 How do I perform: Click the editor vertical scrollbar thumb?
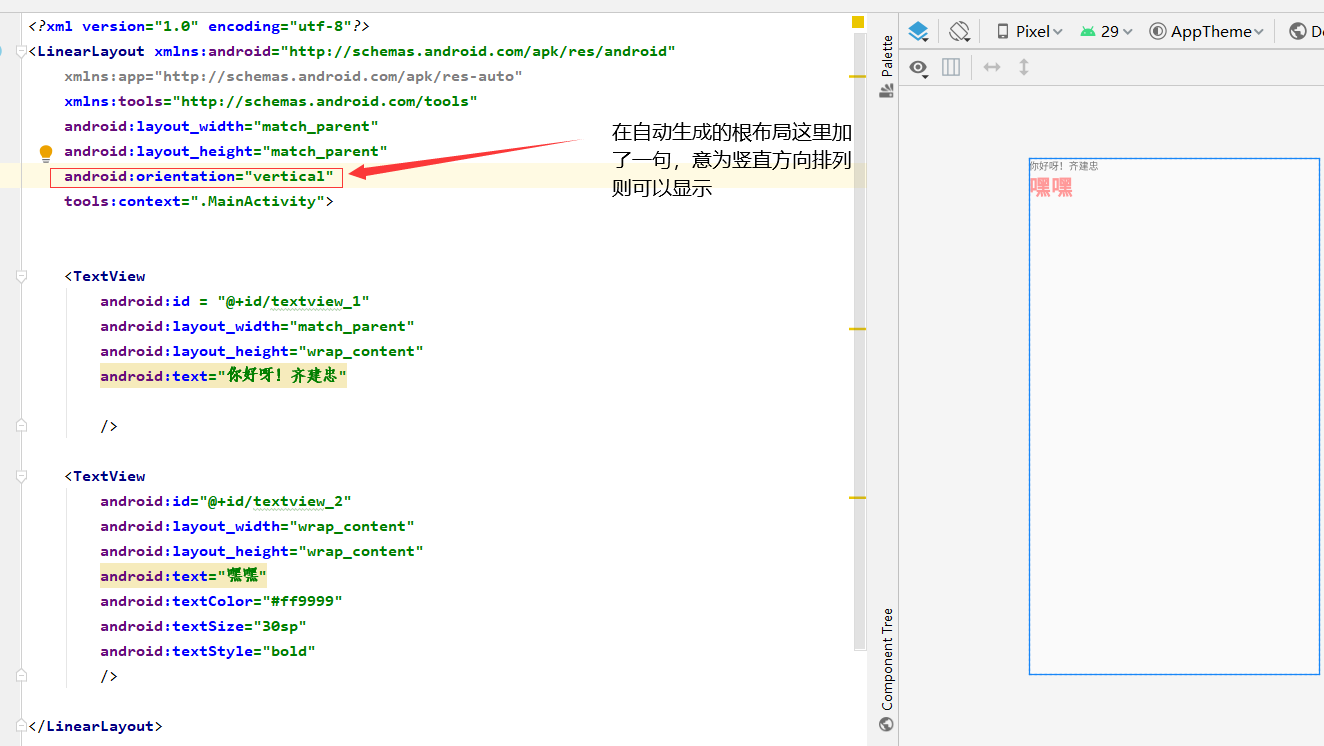(x=859, y=340)
